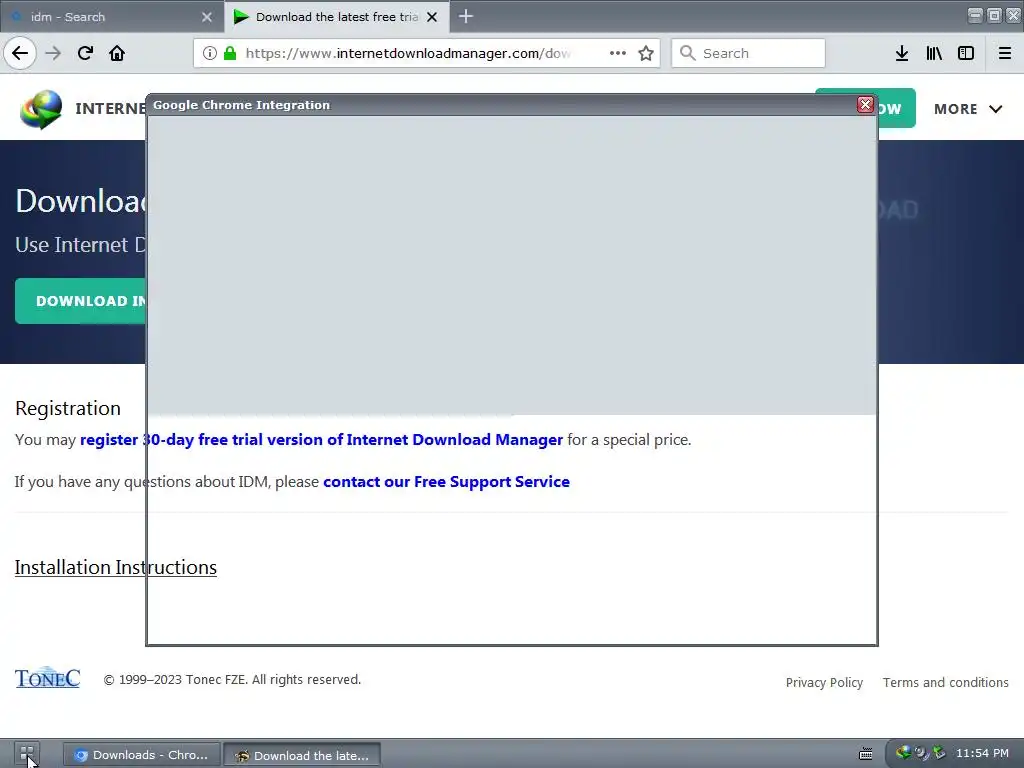The image size is (1024, 768).
Task: Switch to 'Downloads - Chro...' taskbar window
Action: point(141,755)
